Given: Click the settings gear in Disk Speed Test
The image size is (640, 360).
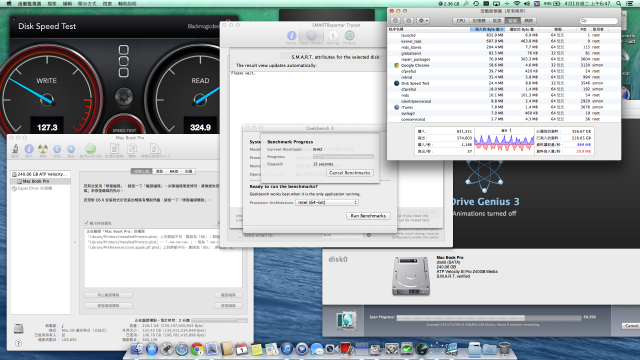Looking at the screenshot, I should click(x=124, y=97).
